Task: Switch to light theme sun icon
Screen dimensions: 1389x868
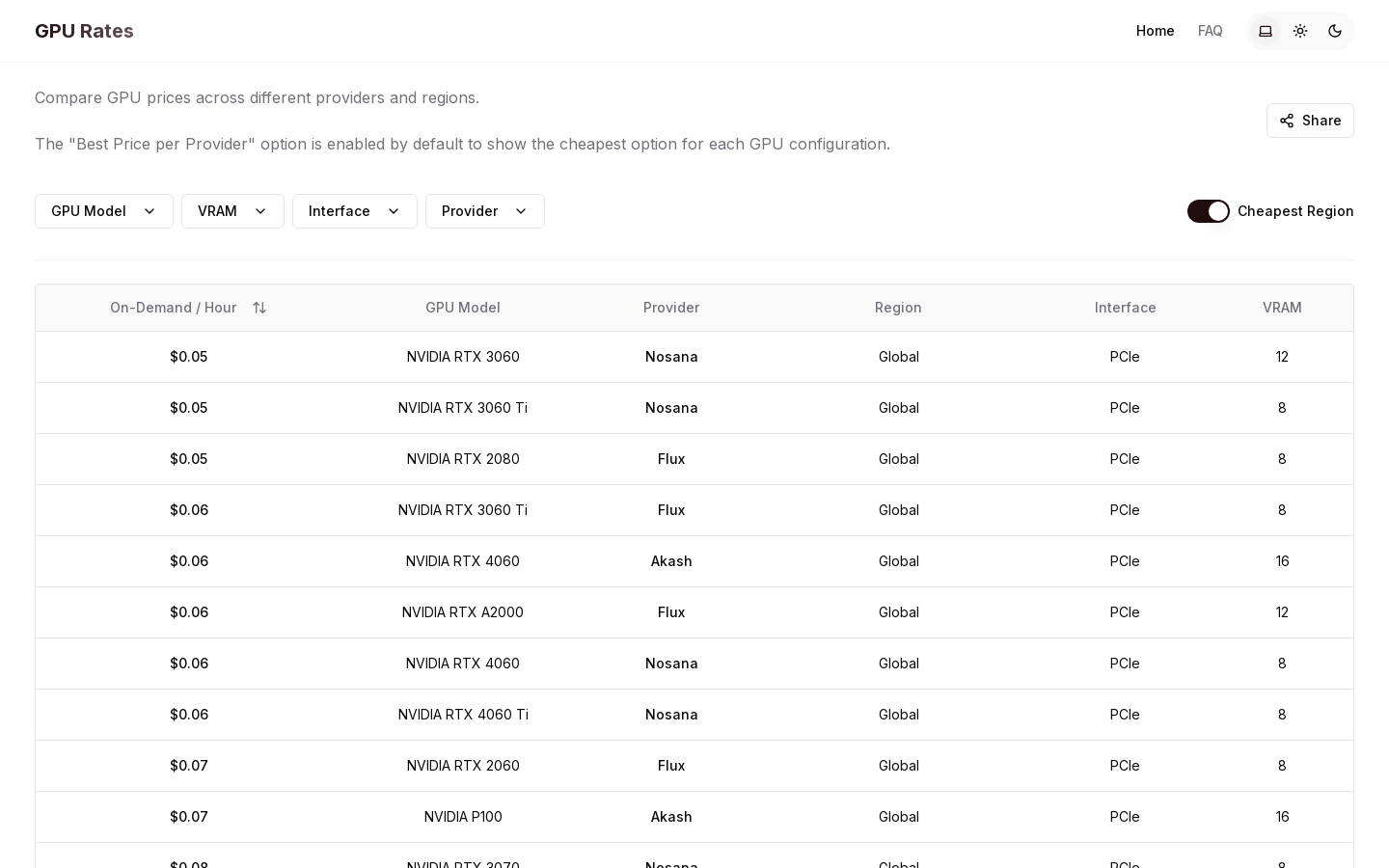Action: [x=1300, y=31]
